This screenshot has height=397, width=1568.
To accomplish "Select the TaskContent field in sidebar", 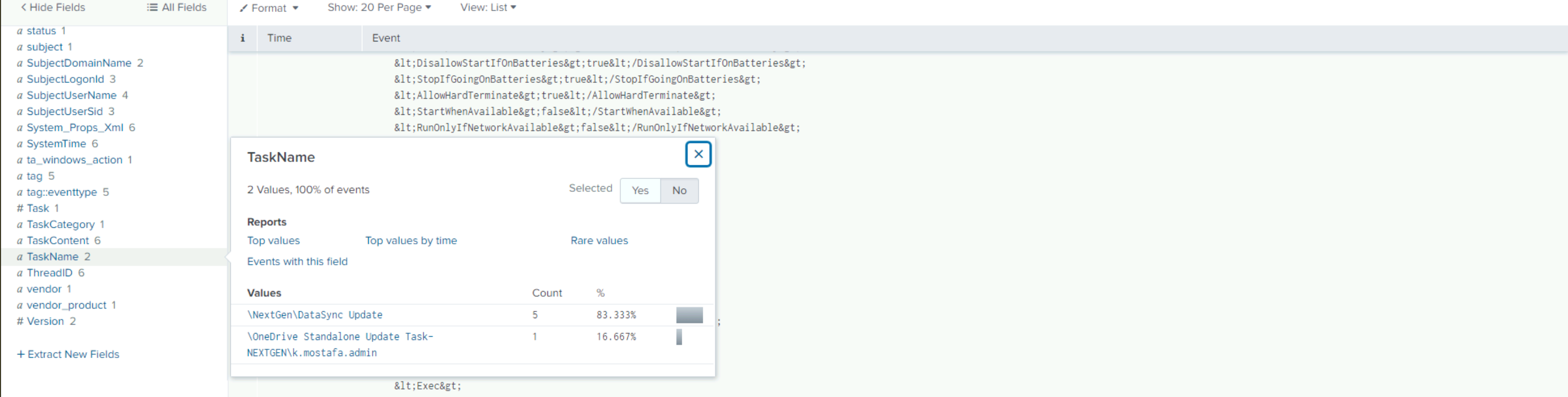I will click(58, 241).
